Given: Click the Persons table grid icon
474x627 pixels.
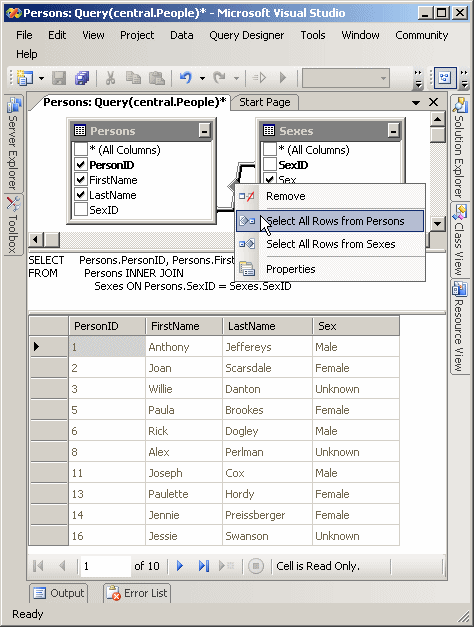Looking at the screenshot, I should click(80, 130).
